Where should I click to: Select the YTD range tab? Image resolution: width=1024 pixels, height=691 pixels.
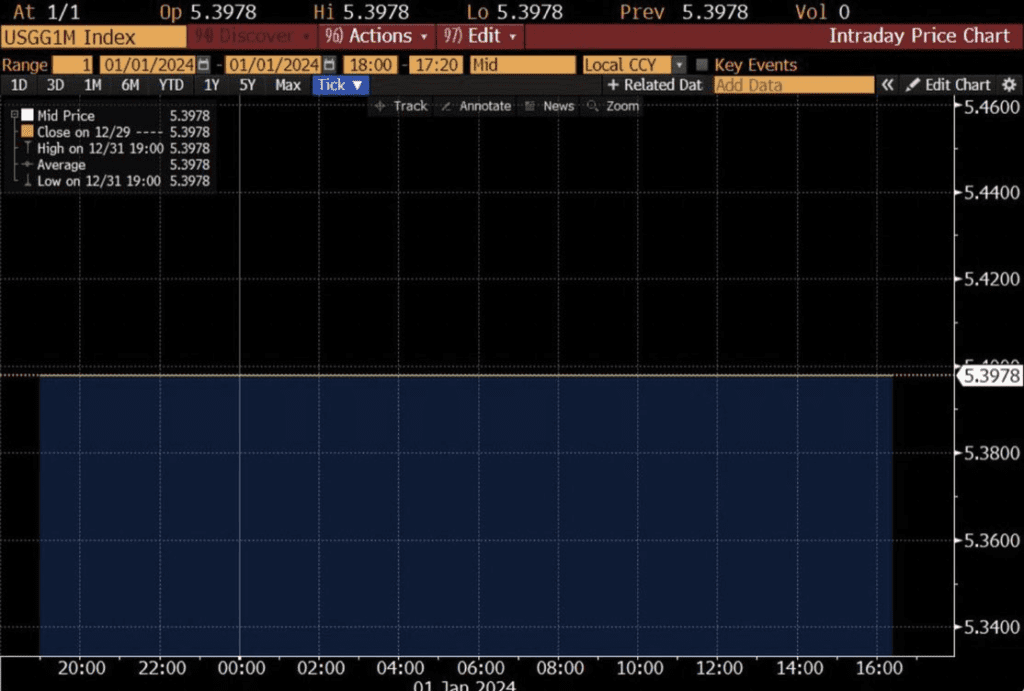[x=171, y=85]
